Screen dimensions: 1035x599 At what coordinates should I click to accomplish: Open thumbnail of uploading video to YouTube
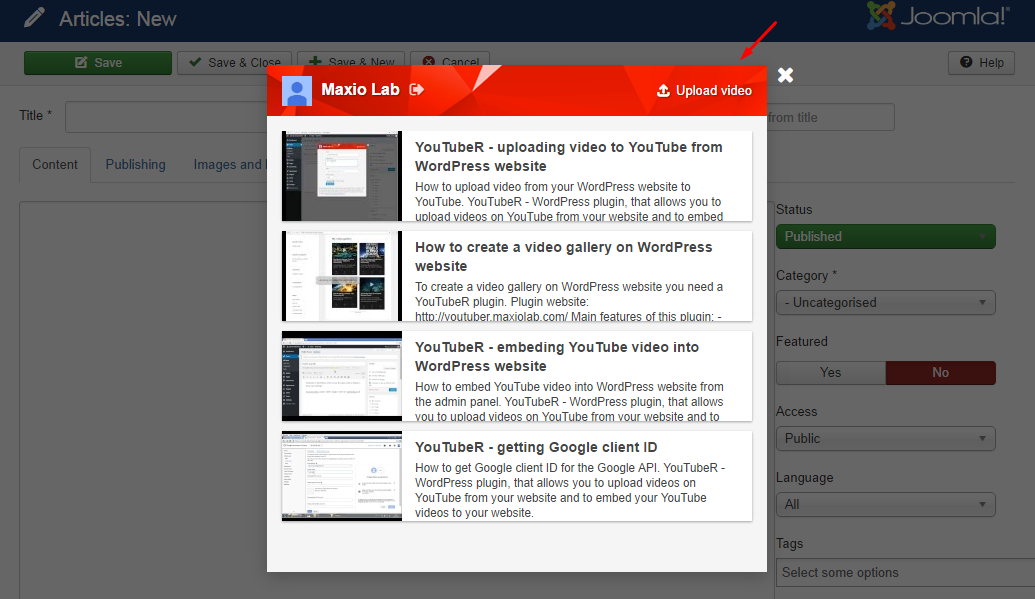[342, 176]
